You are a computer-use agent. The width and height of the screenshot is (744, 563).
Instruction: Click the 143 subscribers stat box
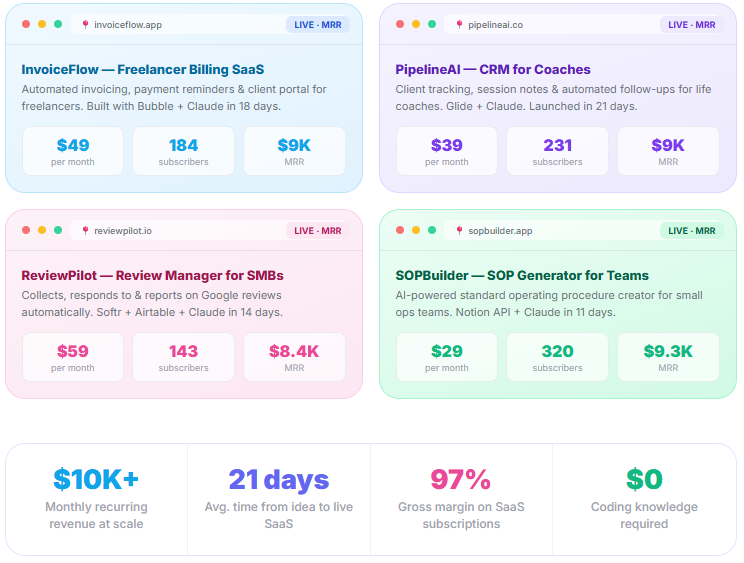[184, 357]
